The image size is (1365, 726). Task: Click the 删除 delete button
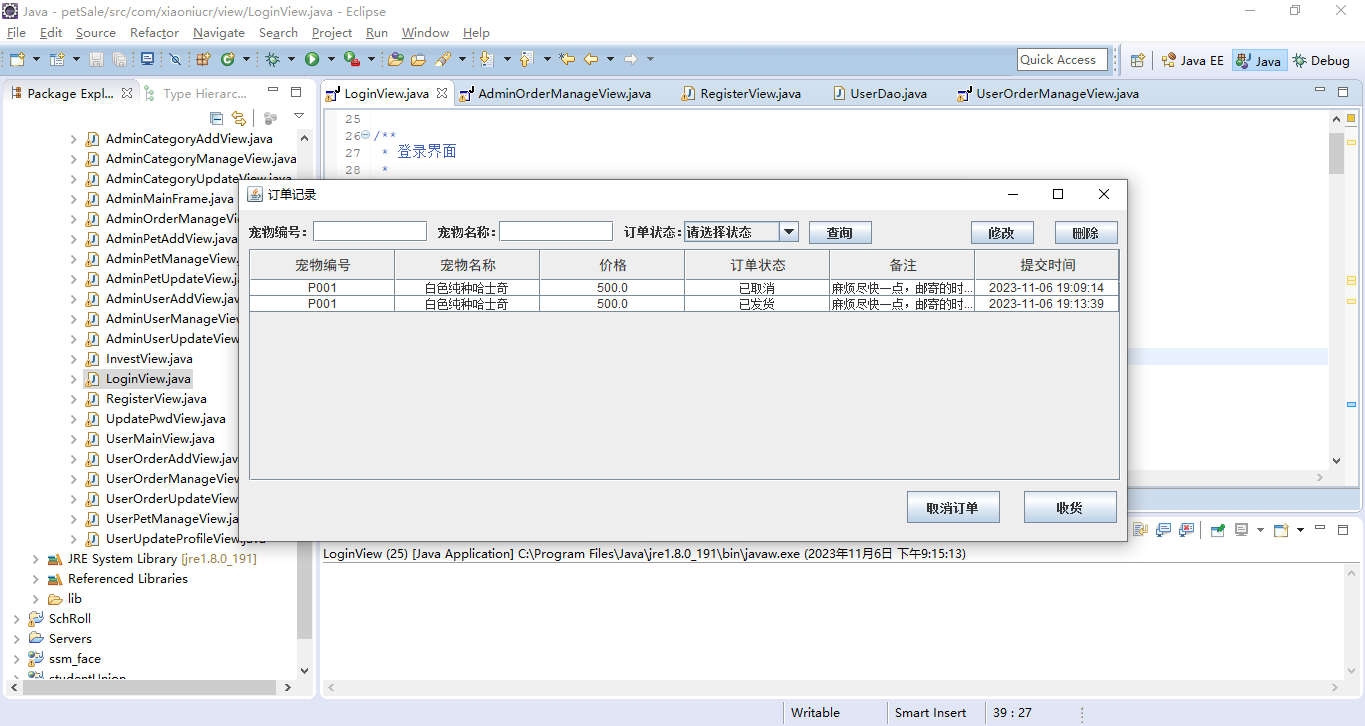click(x=1086, y=233)
